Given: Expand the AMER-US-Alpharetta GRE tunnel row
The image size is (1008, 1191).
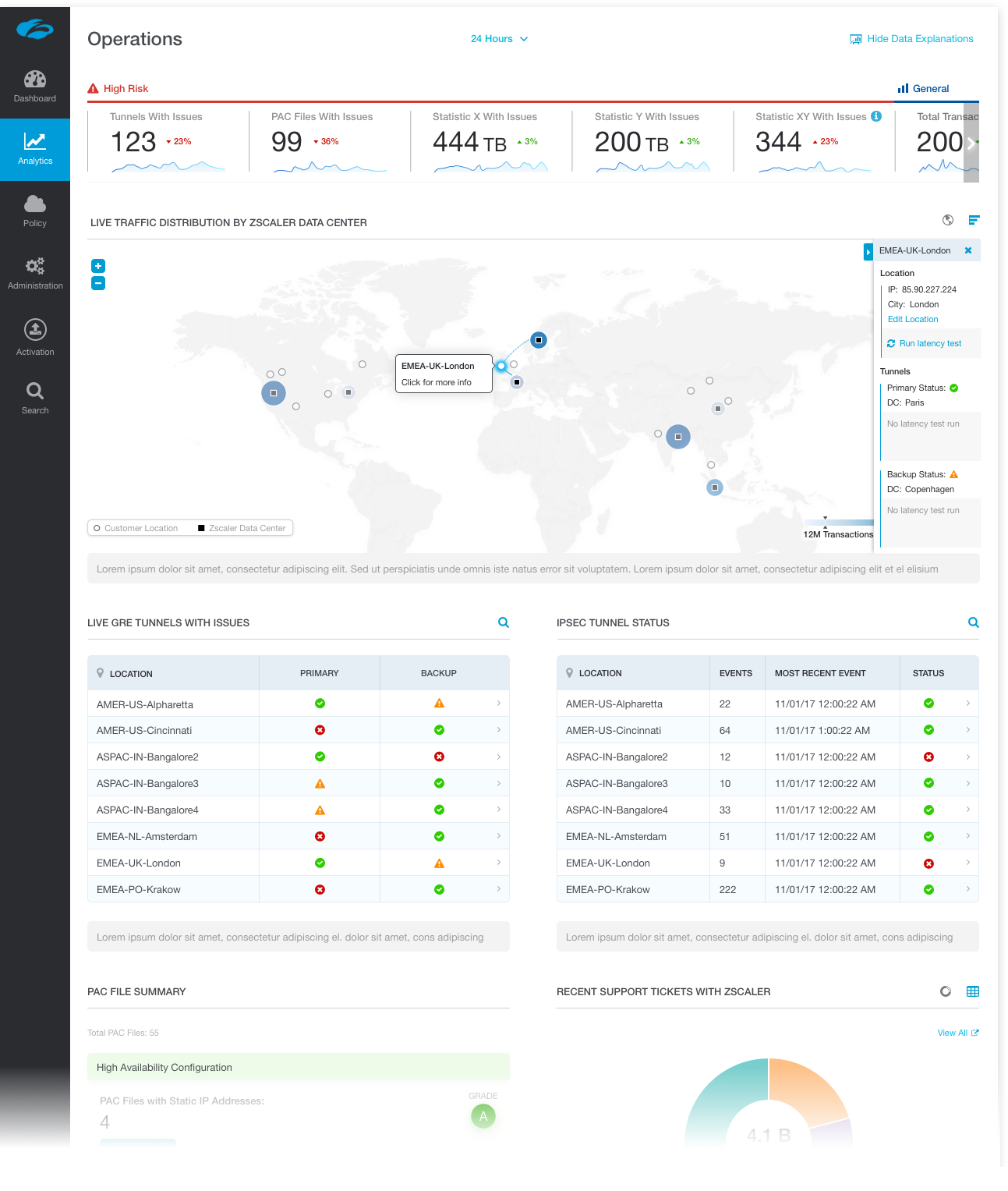Looking at the screenshot, I should pyautogui.click(x=499, y=704).
